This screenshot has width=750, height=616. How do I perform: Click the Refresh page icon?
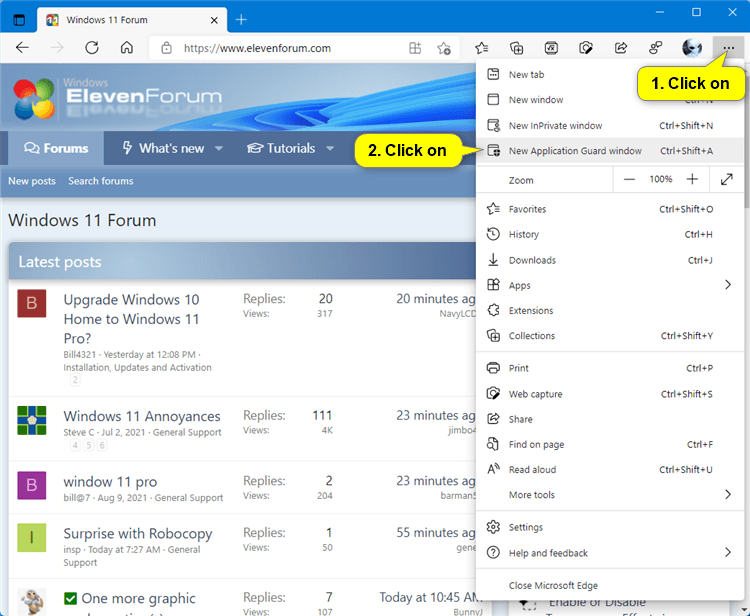pyautogui.click(x=92, y=48)
